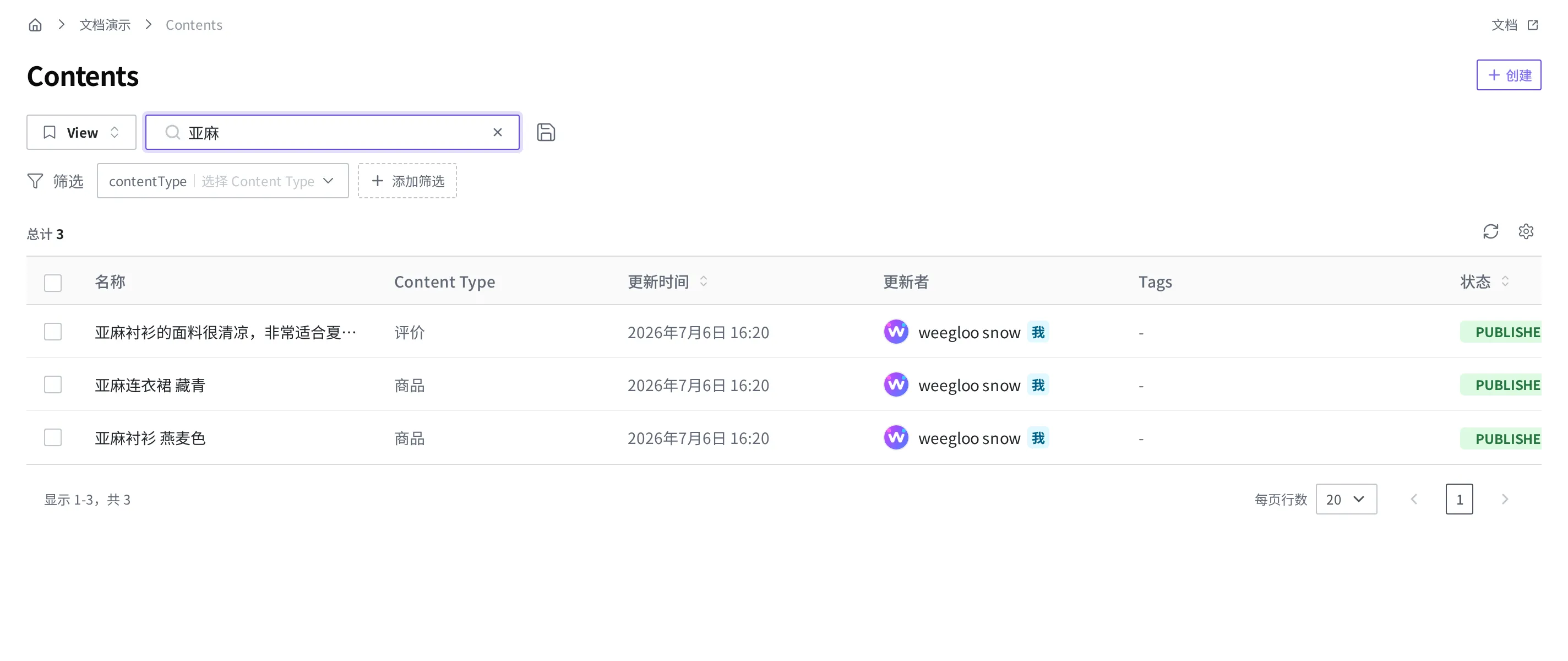Open the entry 亚麻衬衫 燕麦色
This screenshot has height=661, width=1568.
pyautogui.click(x=150, y=438)
